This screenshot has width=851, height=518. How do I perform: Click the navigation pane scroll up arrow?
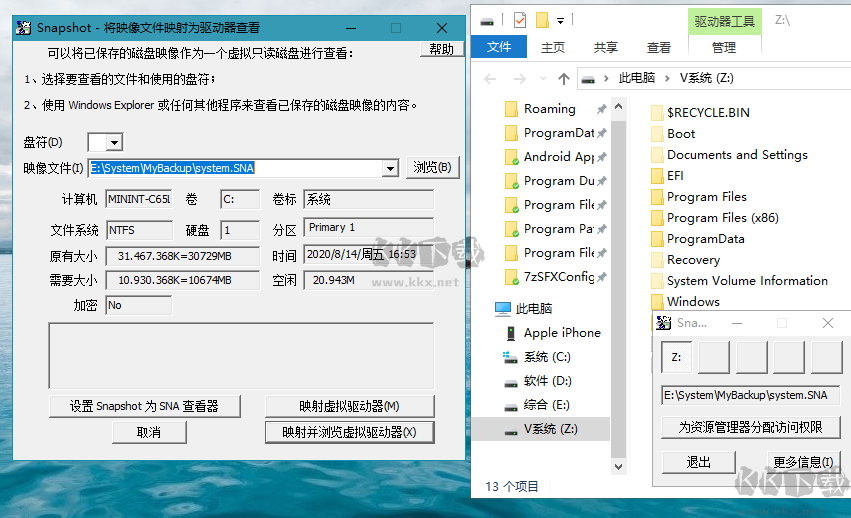tap(618, 106)
